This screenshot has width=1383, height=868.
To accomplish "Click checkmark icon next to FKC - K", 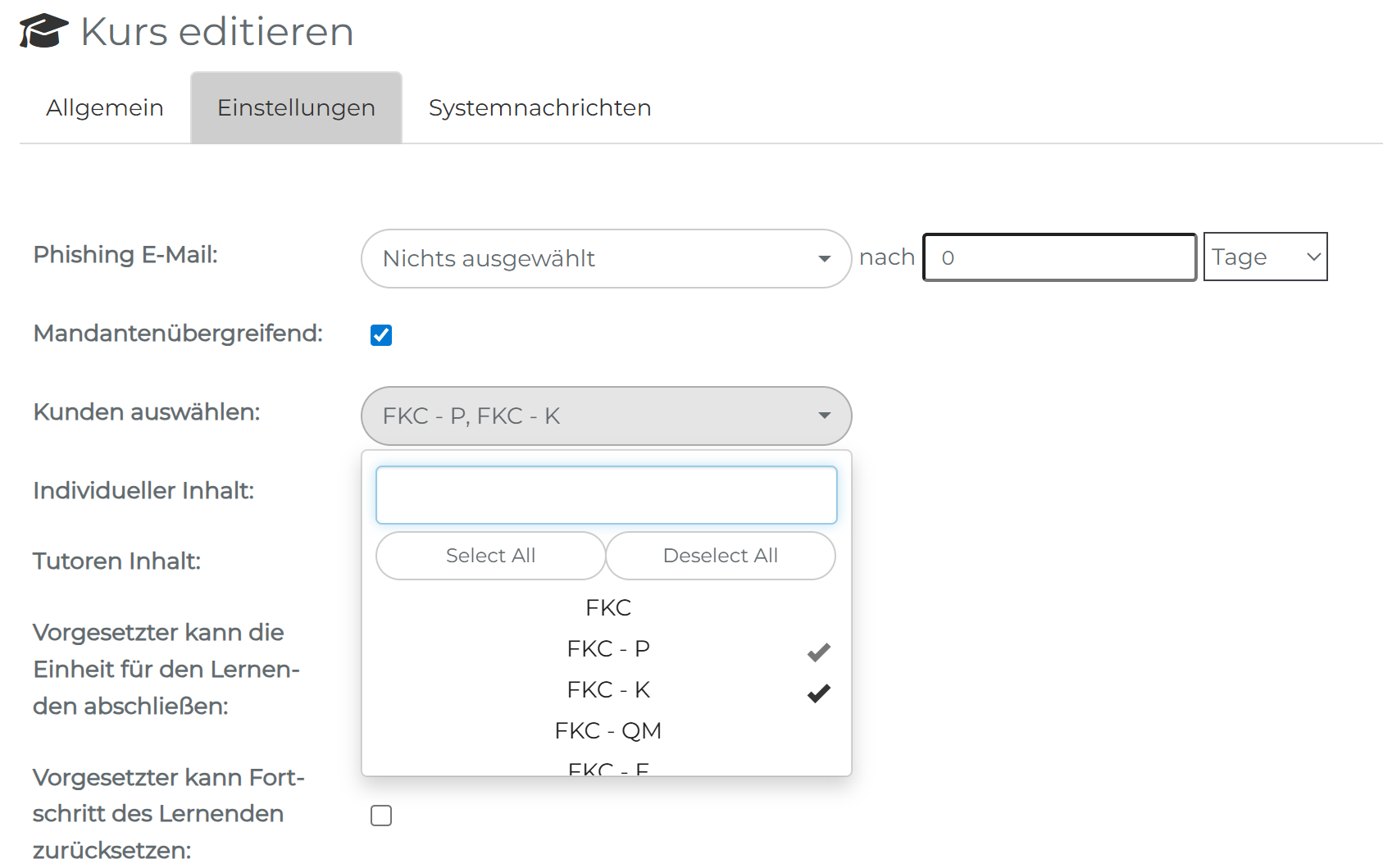I will 818,693.
